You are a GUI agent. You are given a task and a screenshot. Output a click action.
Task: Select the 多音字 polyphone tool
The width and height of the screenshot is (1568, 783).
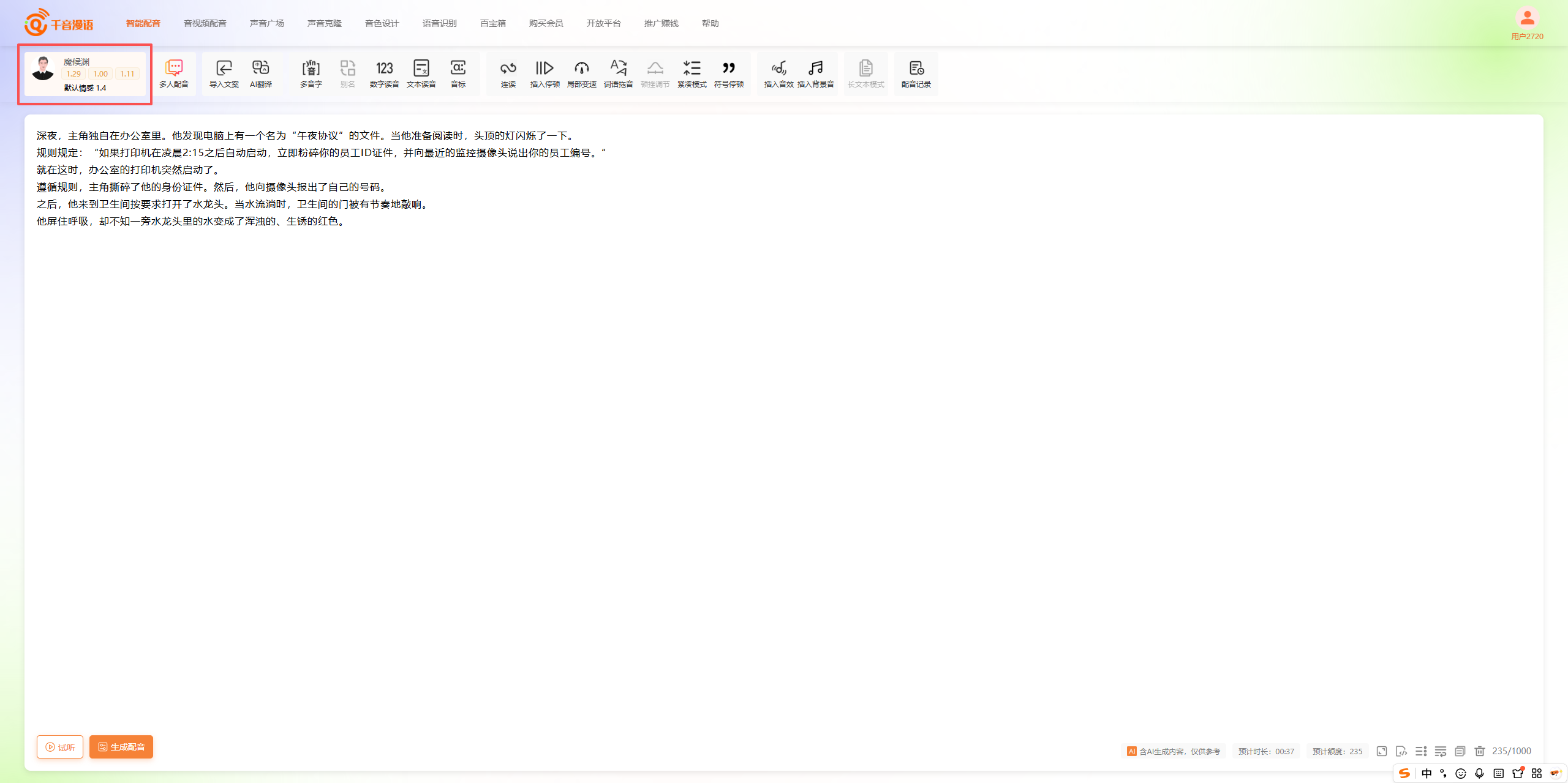311,73
